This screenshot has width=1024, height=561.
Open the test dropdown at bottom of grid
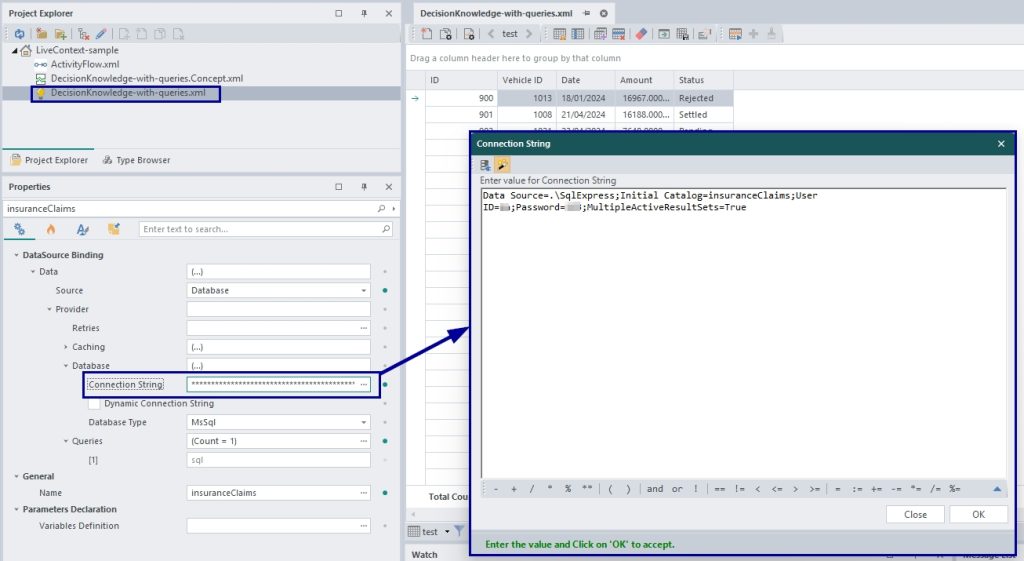pyautogui.click(x=447, y=532)
